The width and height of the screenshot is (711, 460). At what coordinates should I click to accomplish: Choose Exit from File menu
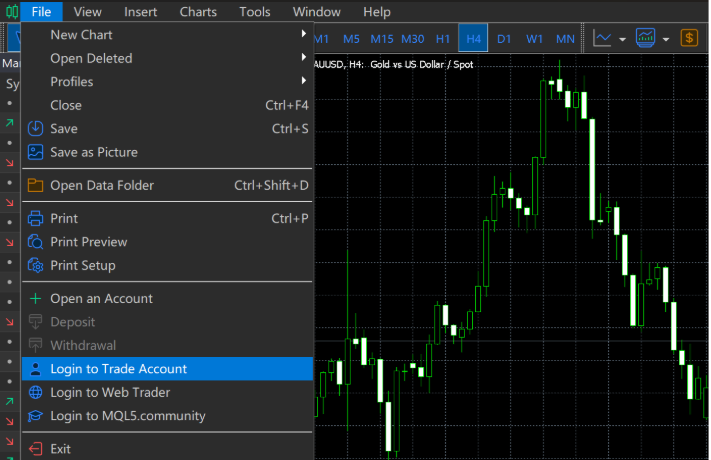(x=167, y=449)
